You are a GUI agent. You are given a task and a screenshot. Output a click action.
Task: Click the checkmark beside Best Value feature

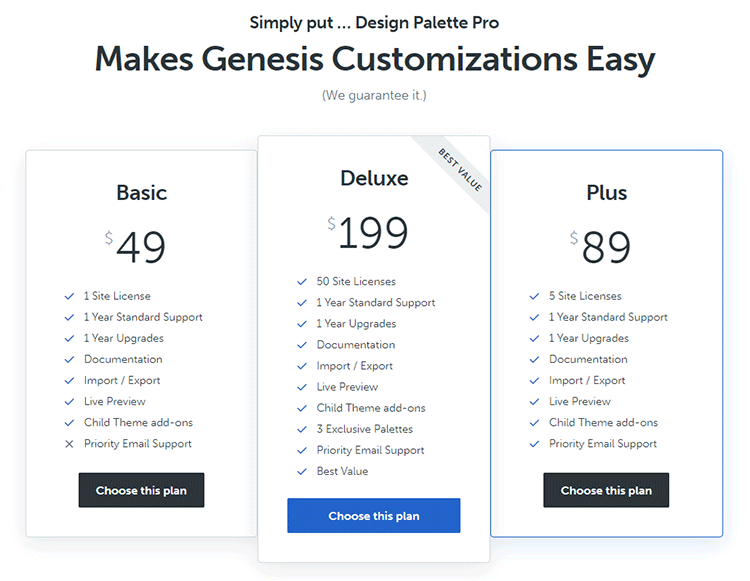pos(302,471)
